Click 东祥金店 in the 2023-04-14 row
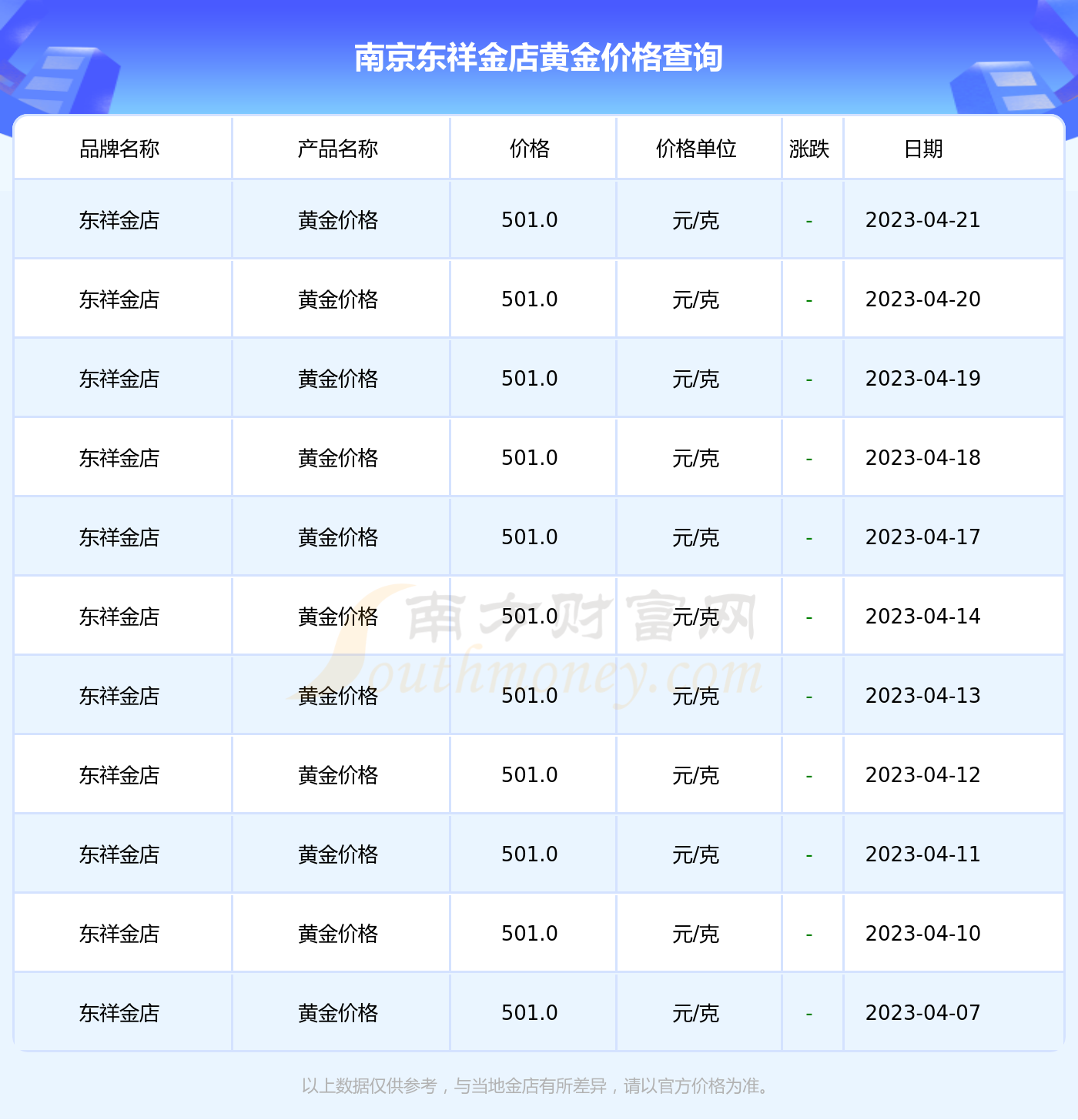Screen dimensions: 1078x1120 [119, 617]
